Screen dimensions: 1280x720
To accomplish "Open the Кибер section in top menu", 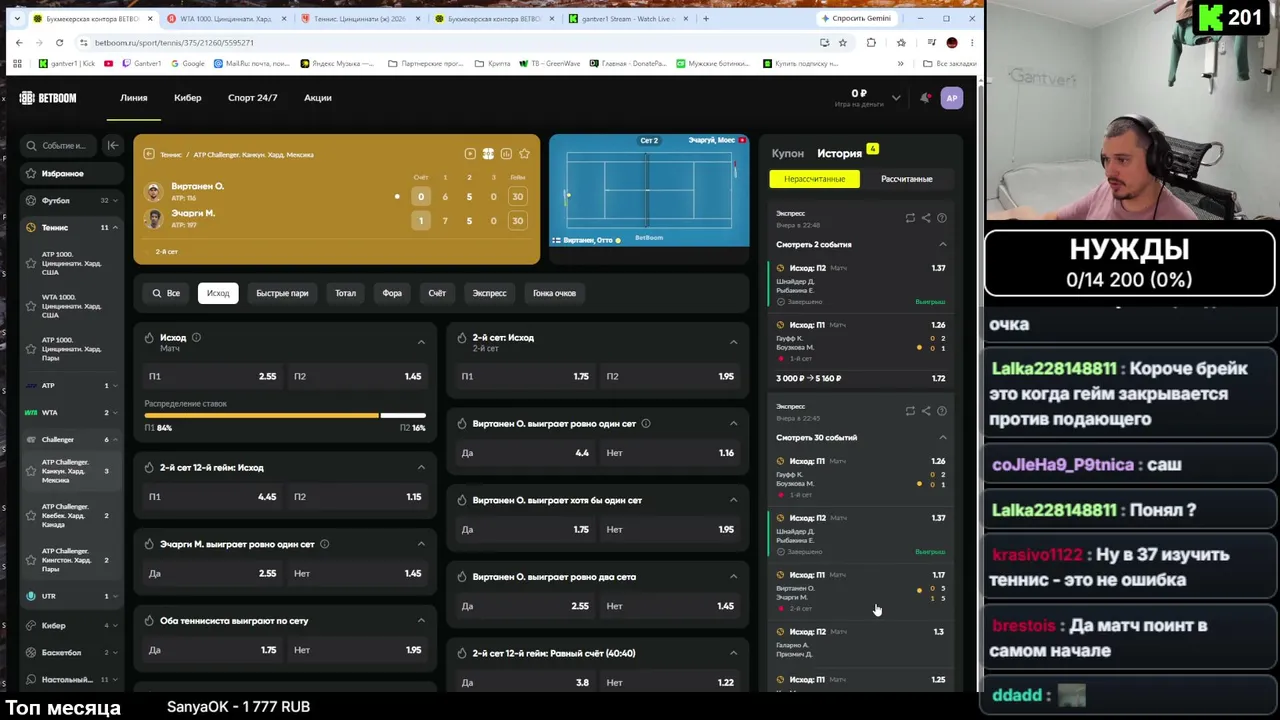I will click(x=187, y=98).
